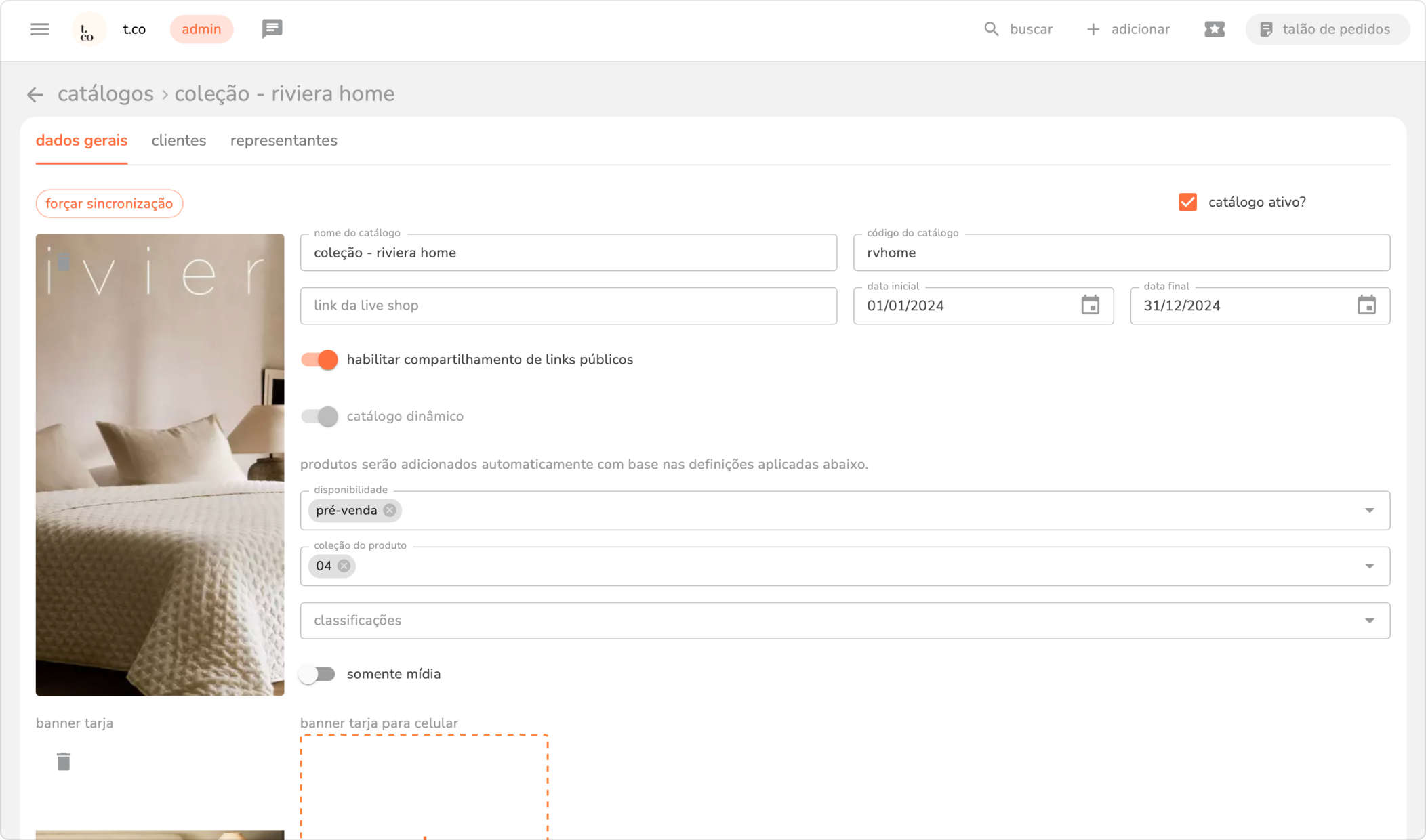Open talão de pedidos
1426x840 pixels.
click(1326, 29)
